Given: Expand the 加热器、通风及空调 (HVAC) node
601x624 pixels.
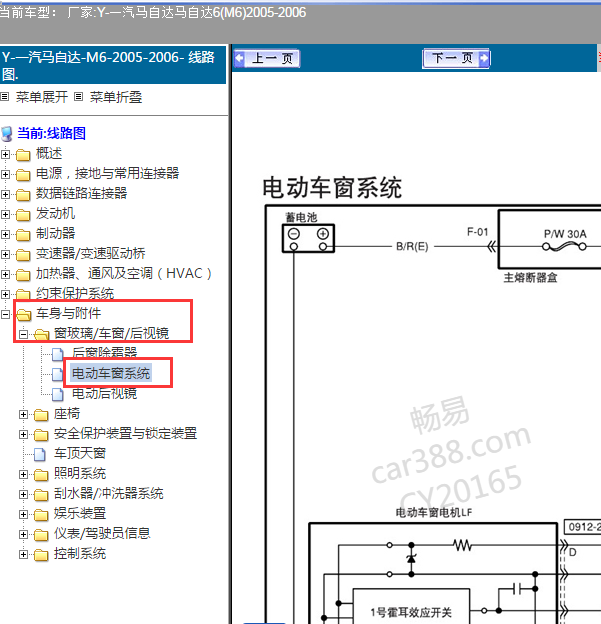Looking at the screenshot, I should 5,274.
